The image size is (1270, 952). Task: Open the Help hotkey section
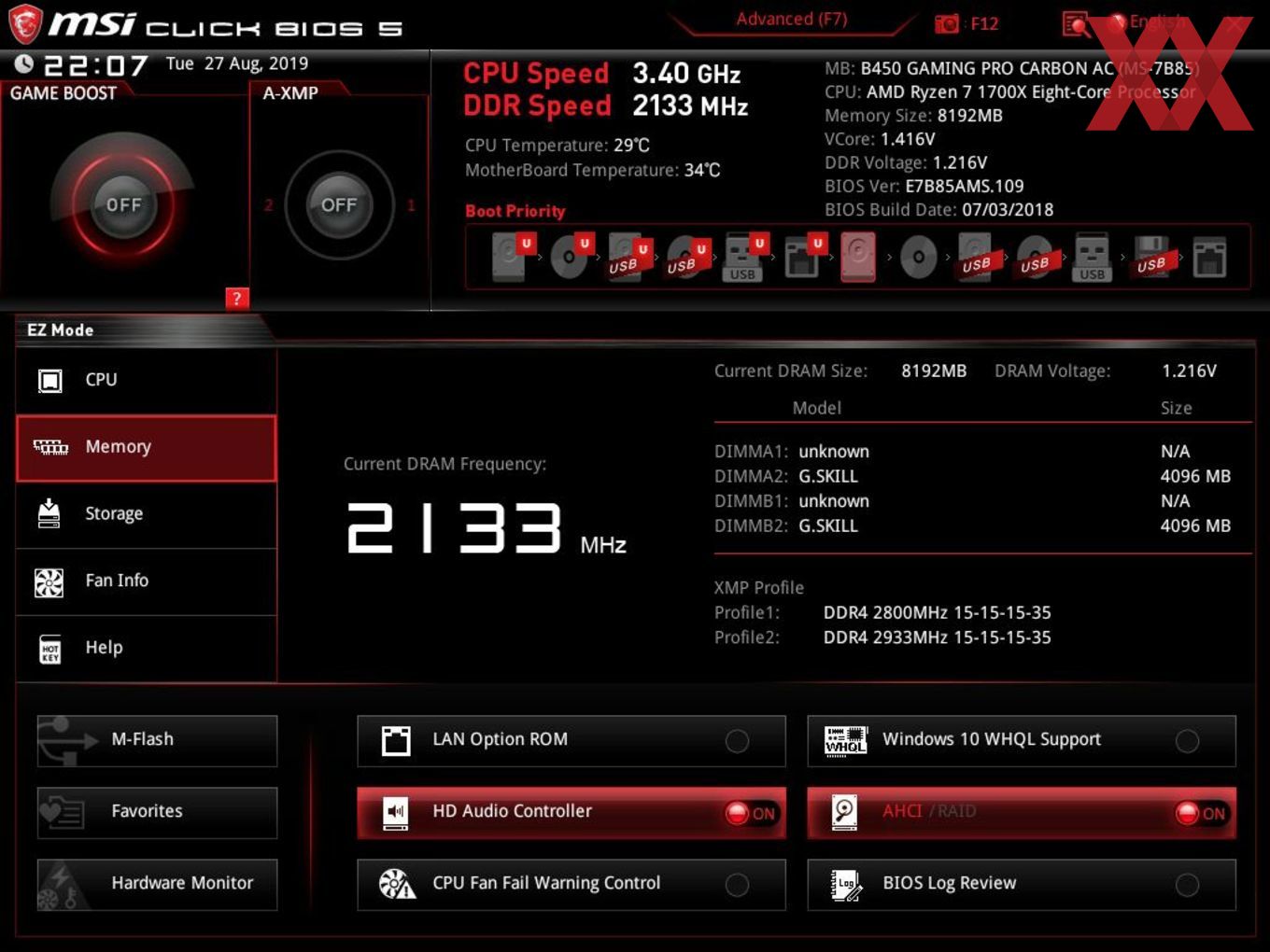[147, 648]
